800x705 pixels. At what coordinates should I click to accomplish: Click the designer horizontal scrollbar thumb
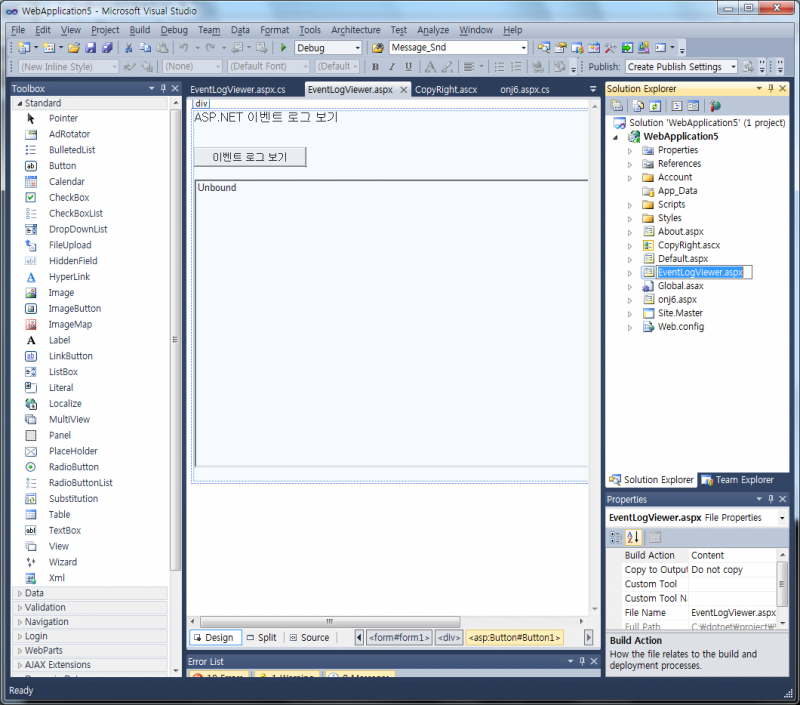[x=330, y=621]
